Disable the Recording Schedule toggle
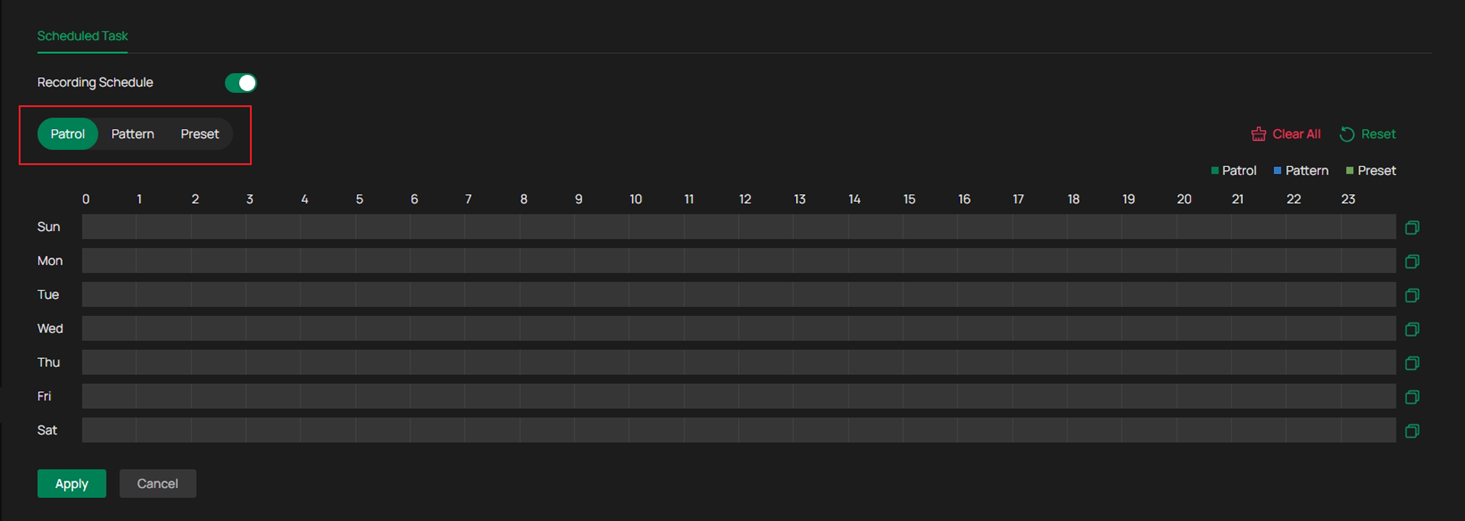The height and width of the screenshot is (521, 1465). 241,83
